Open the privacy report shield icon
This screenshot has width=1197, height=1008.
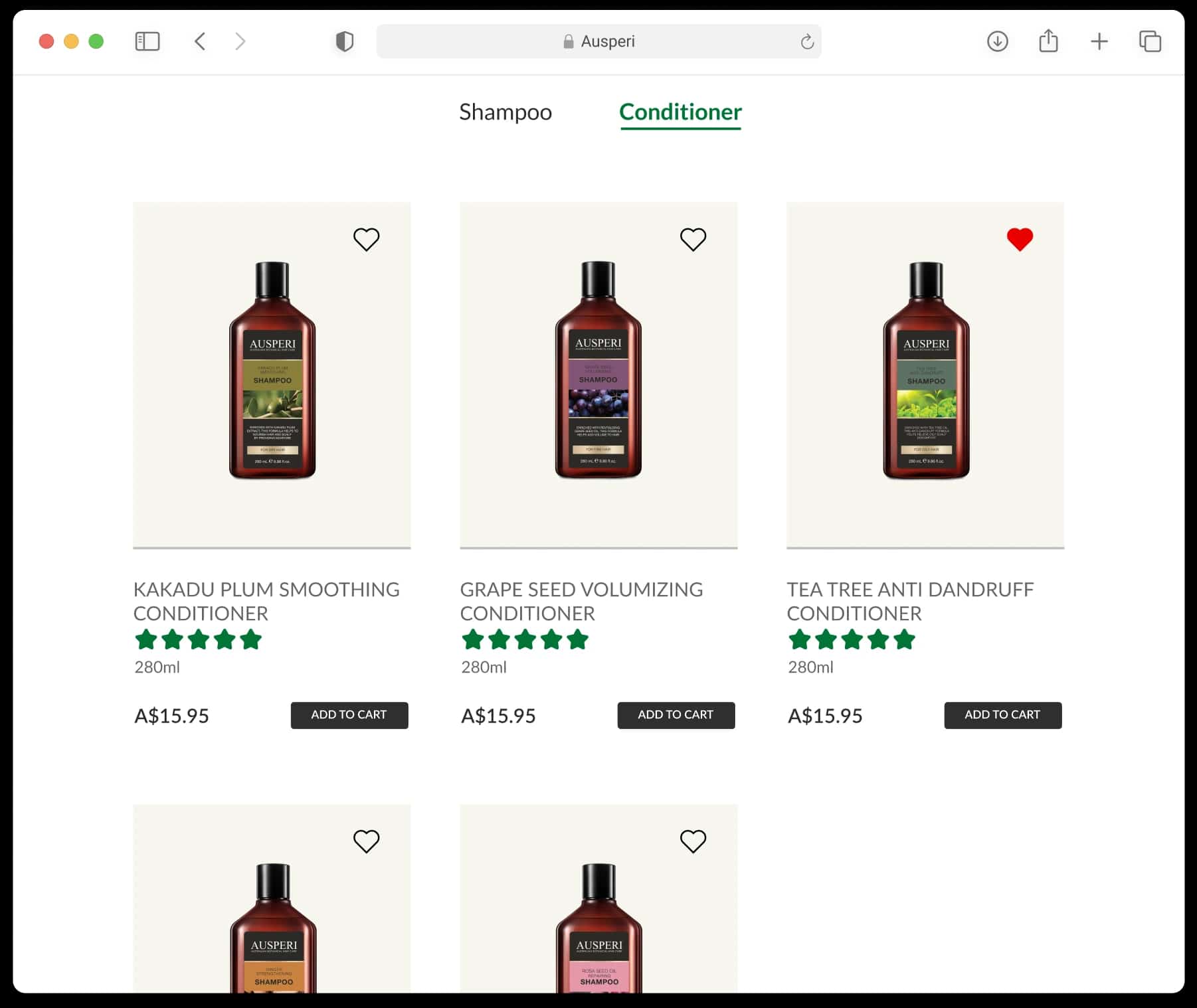(x=345, y=41)
